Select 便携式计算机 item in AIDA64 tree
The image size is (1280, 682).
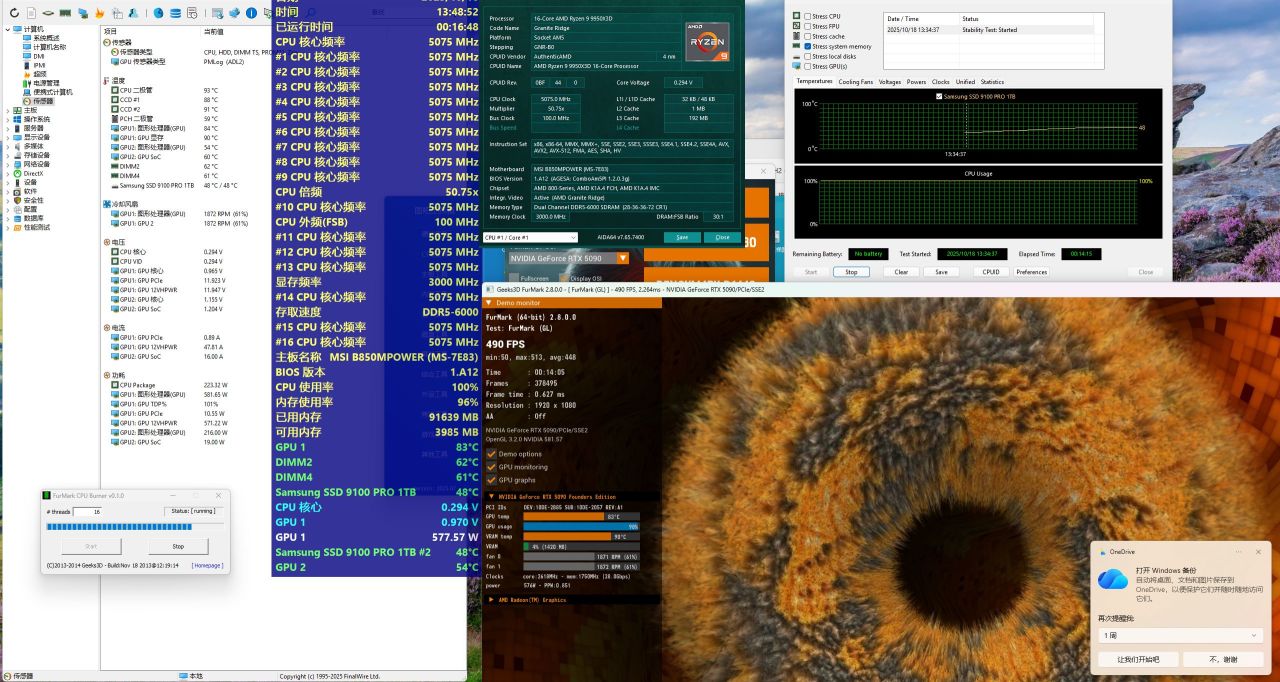pyautogui.click(x=49, y=92)
